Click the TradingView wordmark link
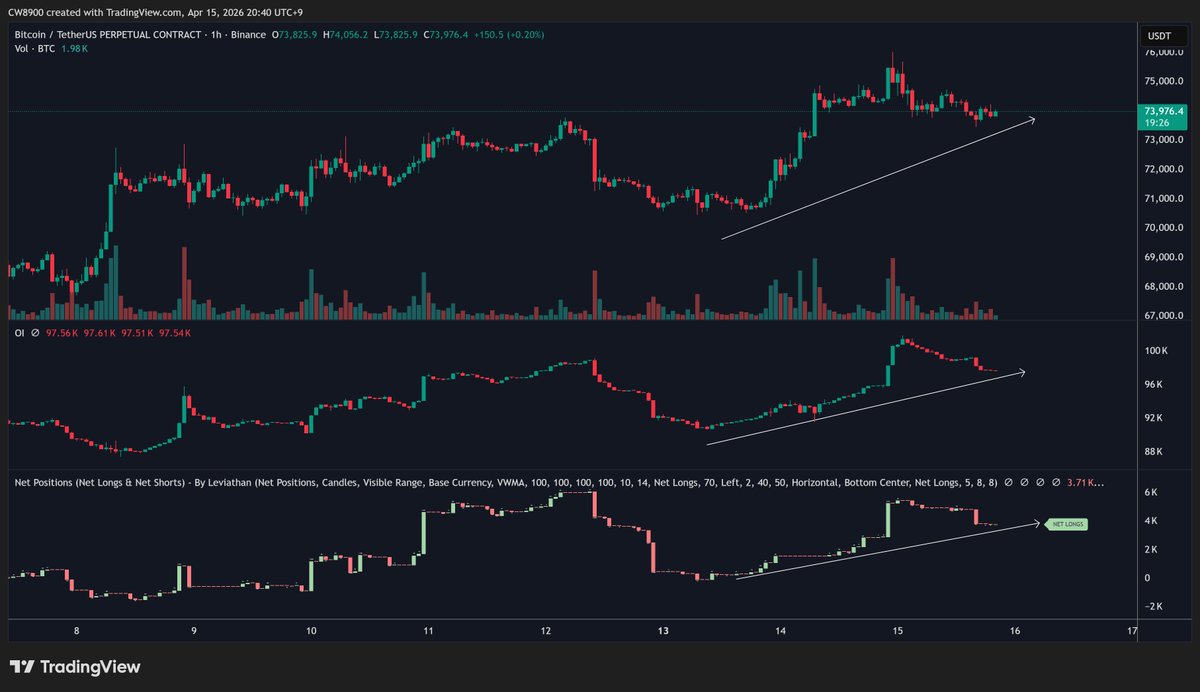 [x=90, y=667]
